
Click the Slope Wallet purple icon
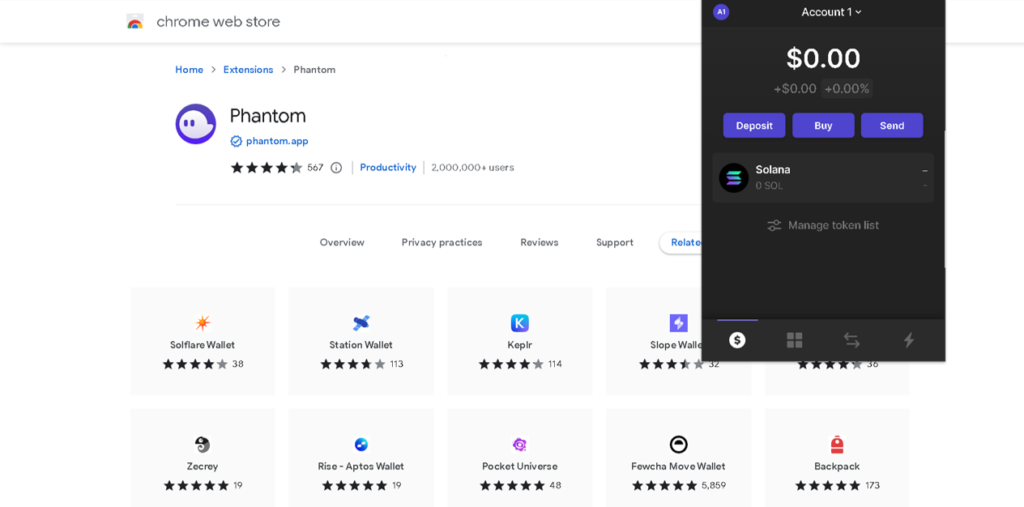pyautogui.click(x=679, y=323)
